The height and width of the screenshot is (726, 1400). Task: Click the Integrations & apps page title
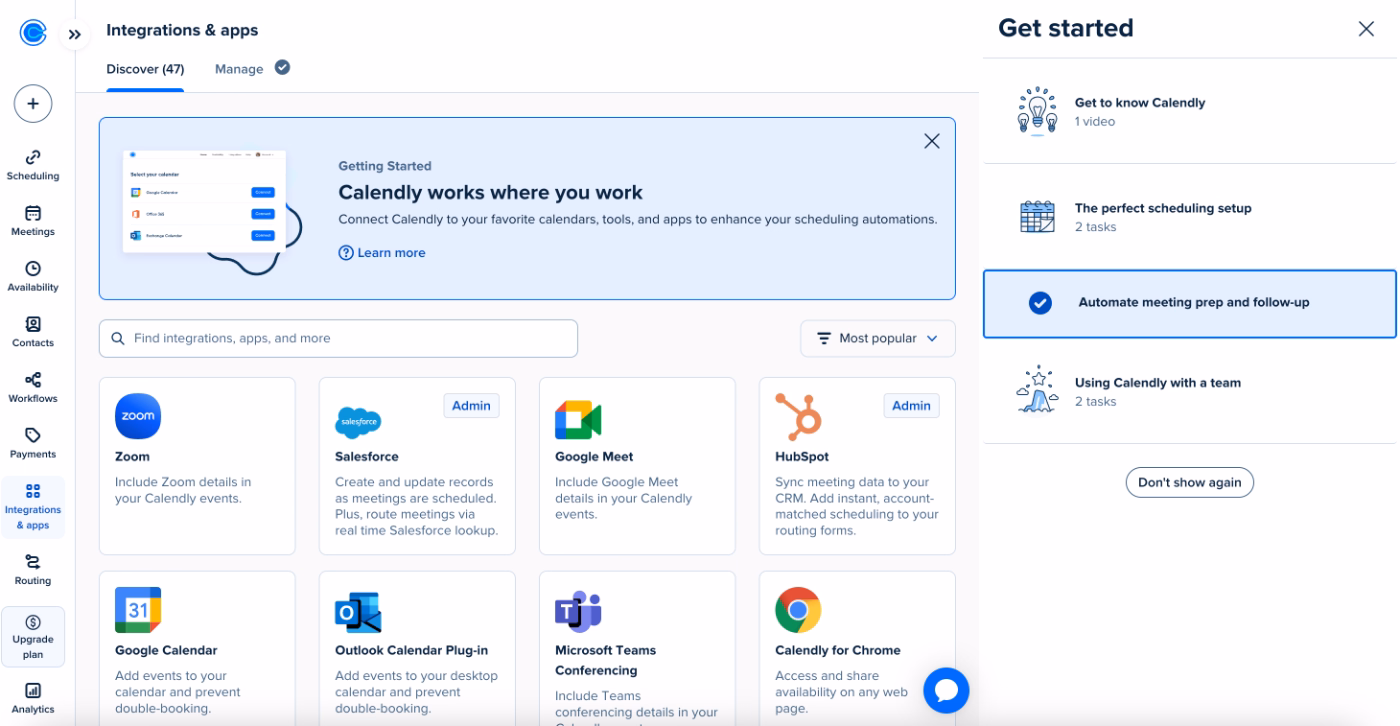[182, 30]
